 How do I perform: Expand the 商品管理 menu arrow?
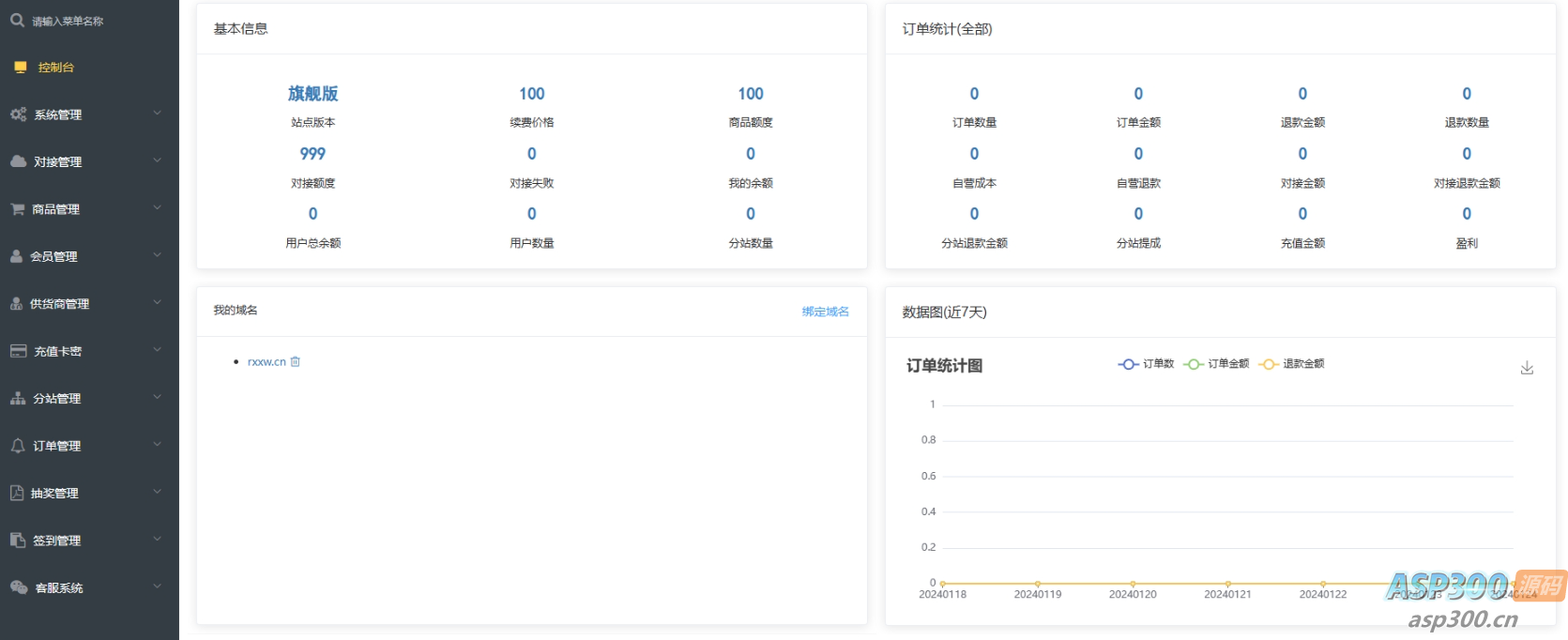157,208
